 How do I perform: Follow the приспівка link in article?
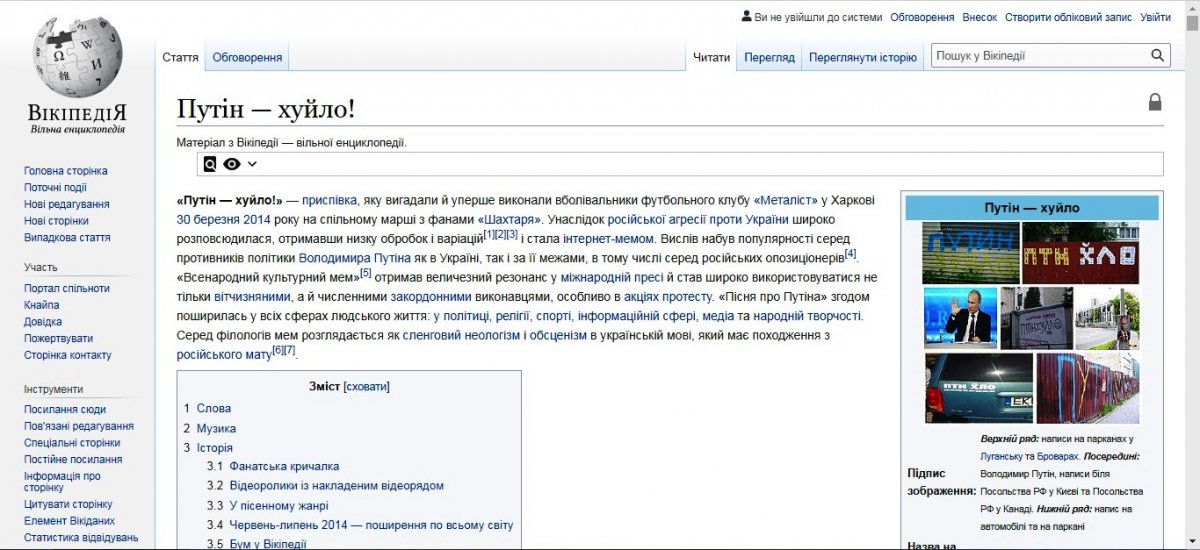click(x=330, y=200)
